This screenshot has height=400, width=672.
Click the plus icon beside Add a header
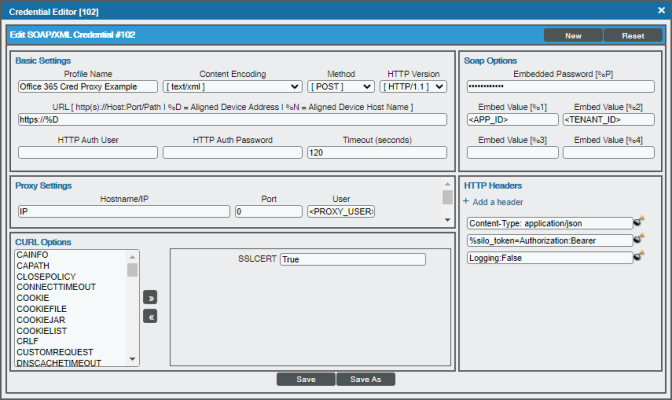pyautogui.click(x=466, y=201)
